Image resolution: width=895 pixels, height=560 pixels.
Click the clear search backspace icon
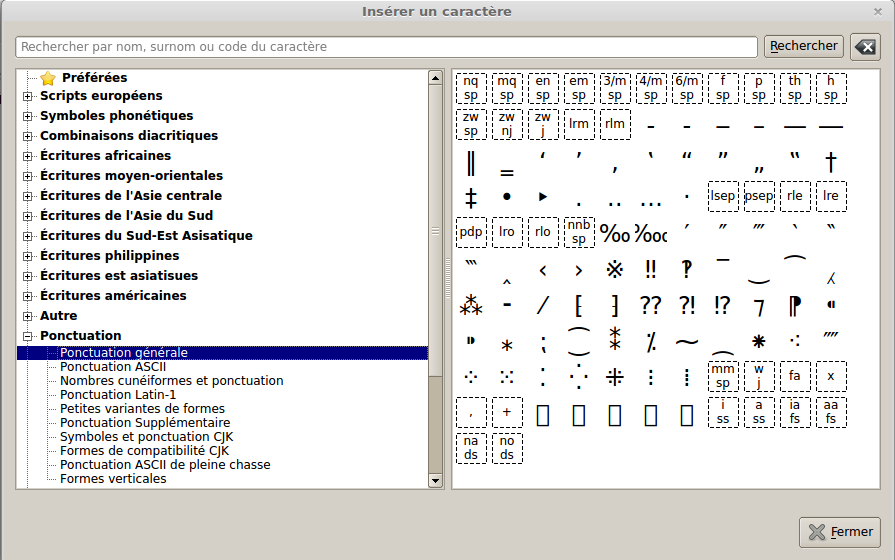tap(865, 47)
